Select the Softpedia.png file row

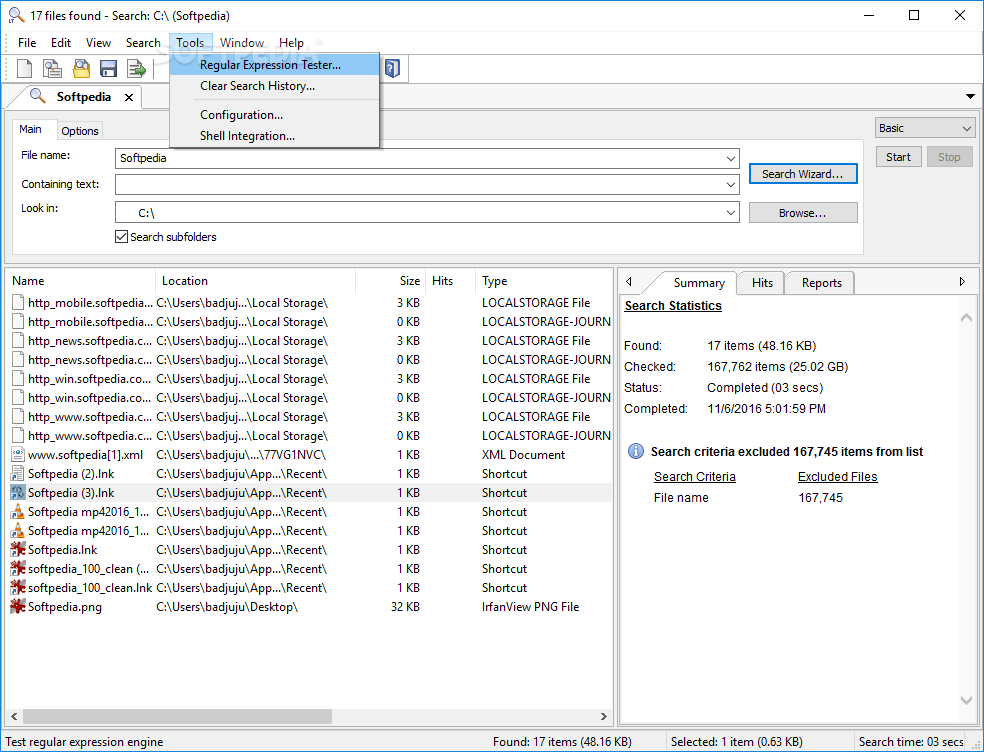pyautogui.click(x=310, y=606)
